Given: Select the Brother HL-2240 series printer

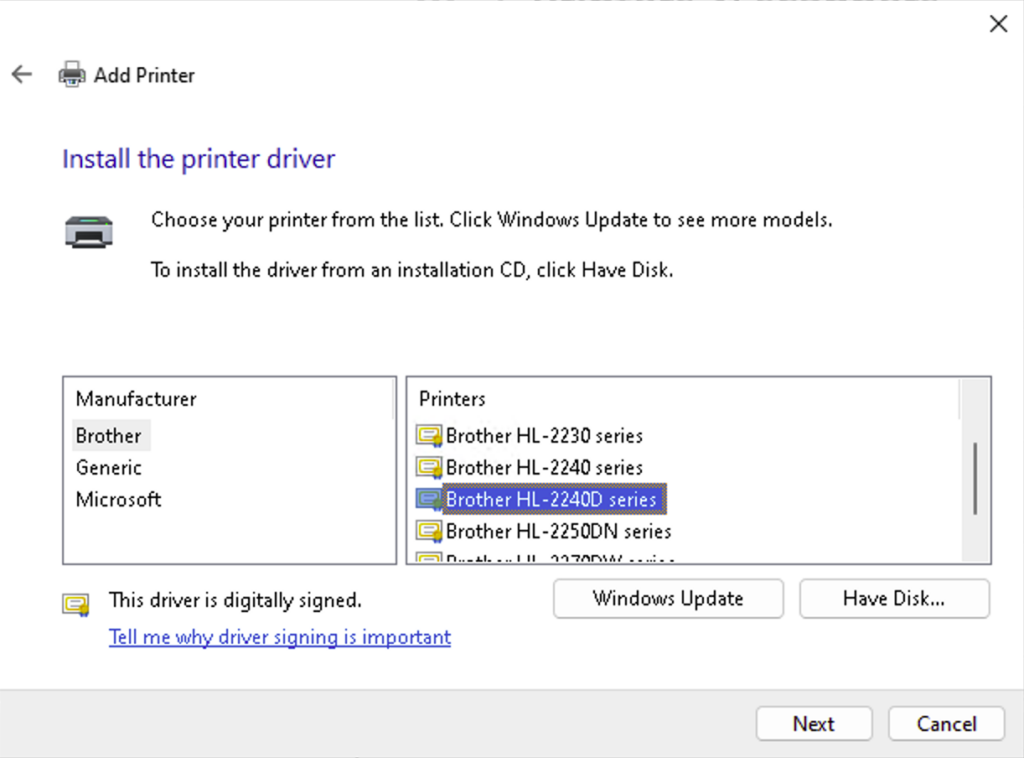Looking at the screenshot, I should (544, 467).
